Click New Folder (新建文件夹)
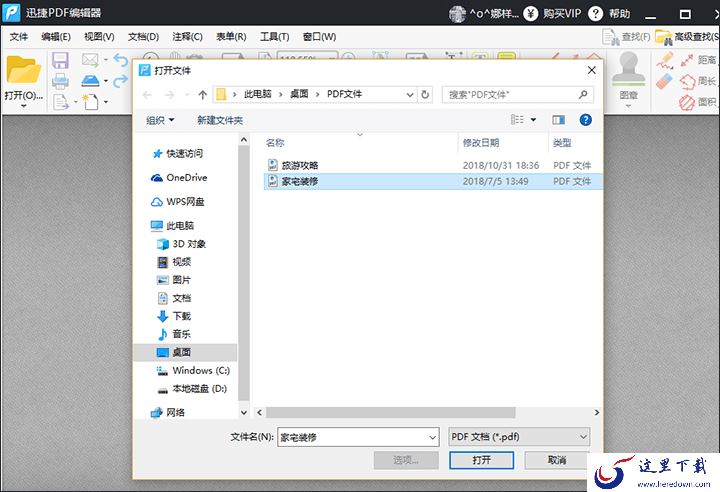This screenshot has width=720, height=492. click(220, 120)
